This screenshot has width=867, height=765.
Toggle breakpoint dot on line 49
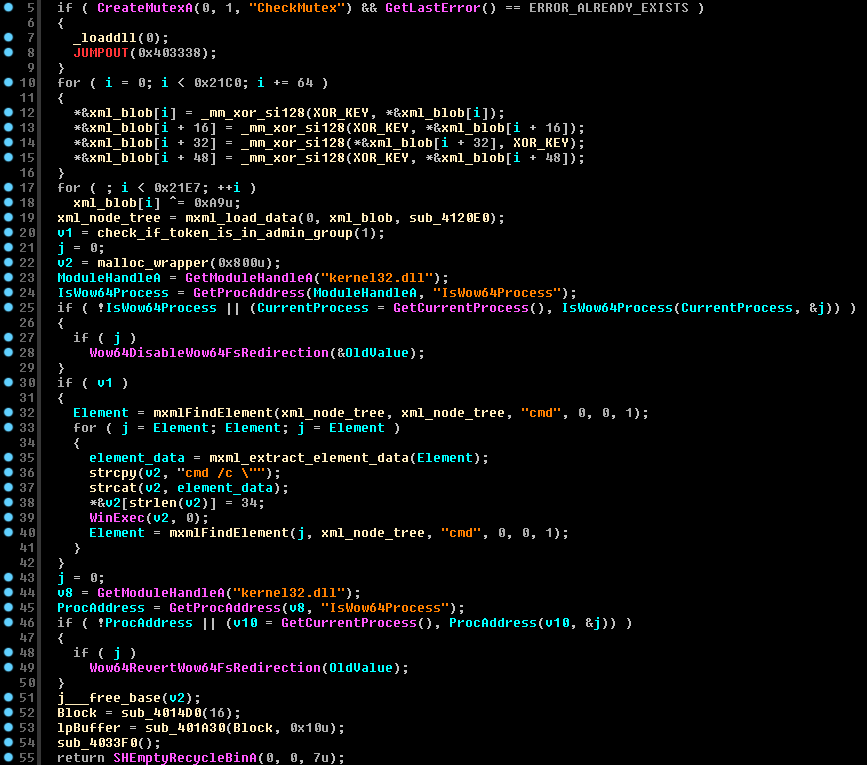(x=8, y=667)
